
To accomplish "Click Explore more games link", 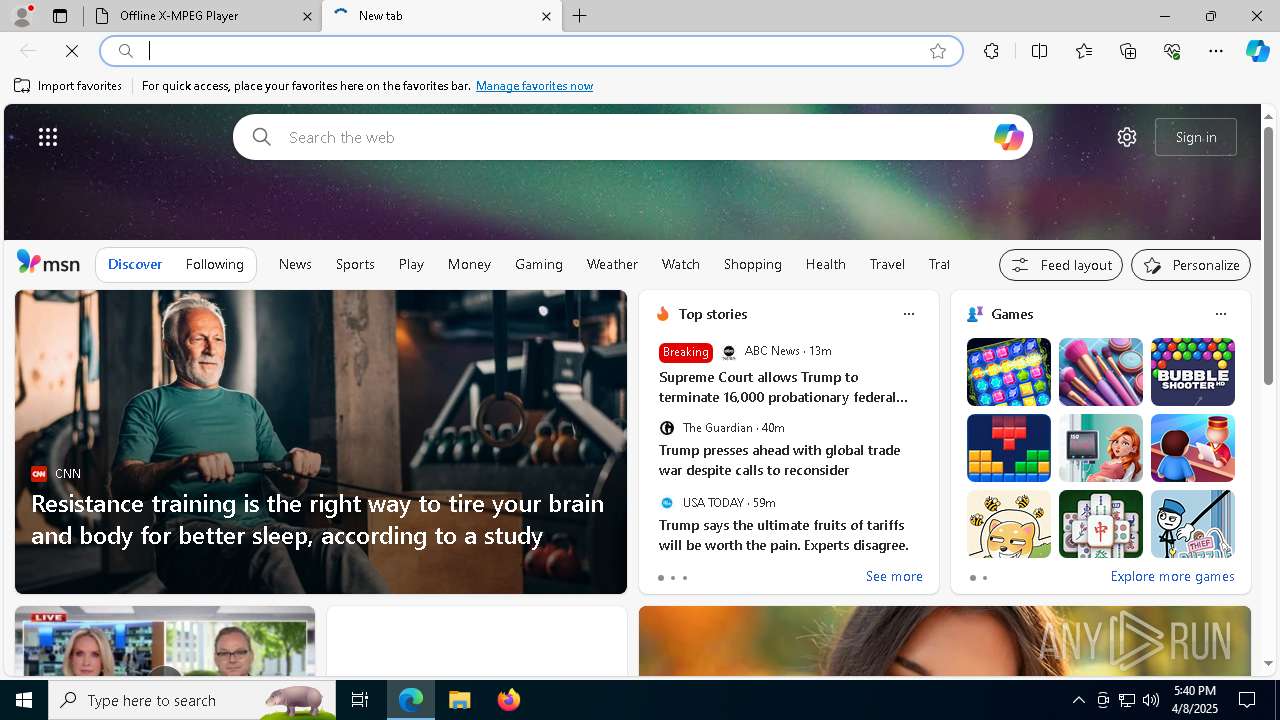I will click(1172, 577).
